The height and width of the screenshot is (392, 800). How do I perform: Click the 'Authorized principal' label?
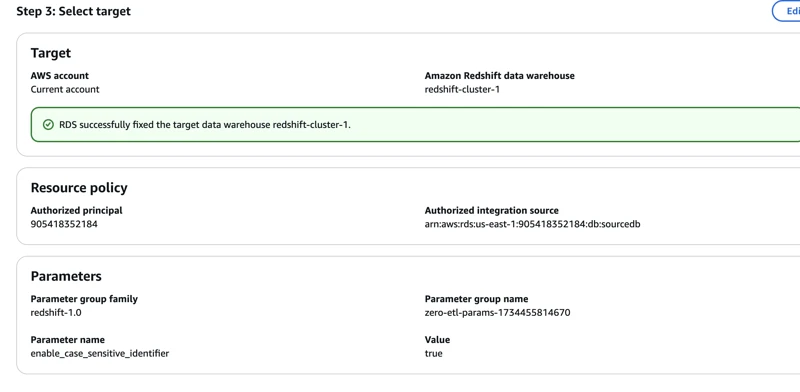point(77,210)
